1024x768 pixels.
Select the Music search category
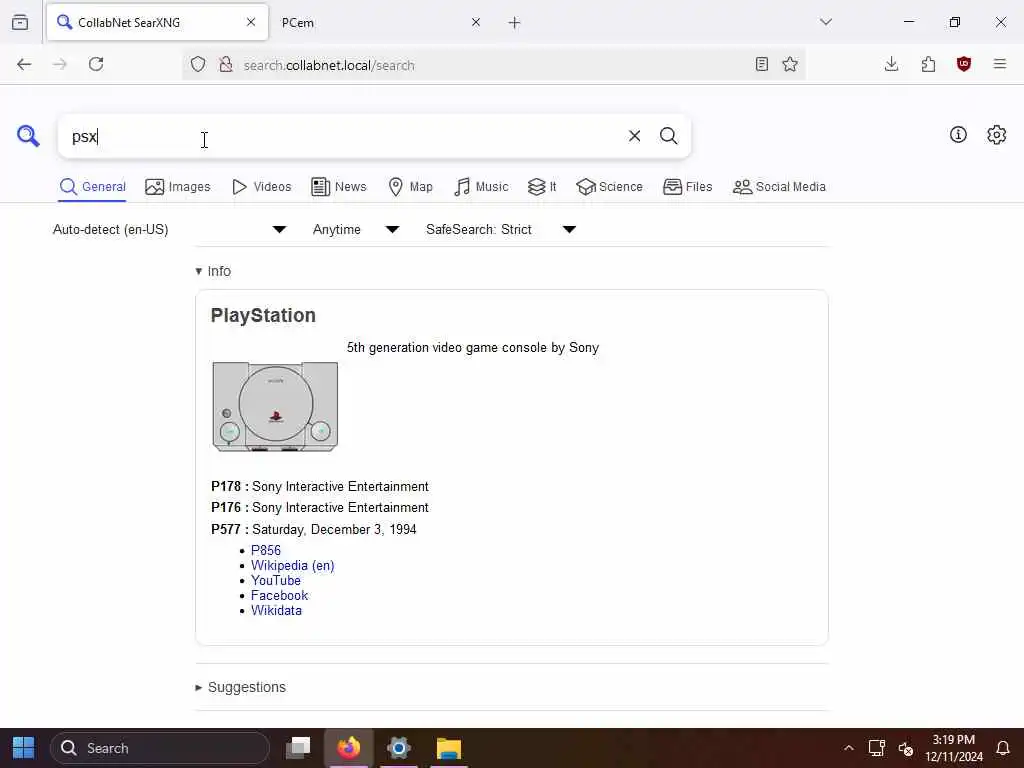[481, 187]
